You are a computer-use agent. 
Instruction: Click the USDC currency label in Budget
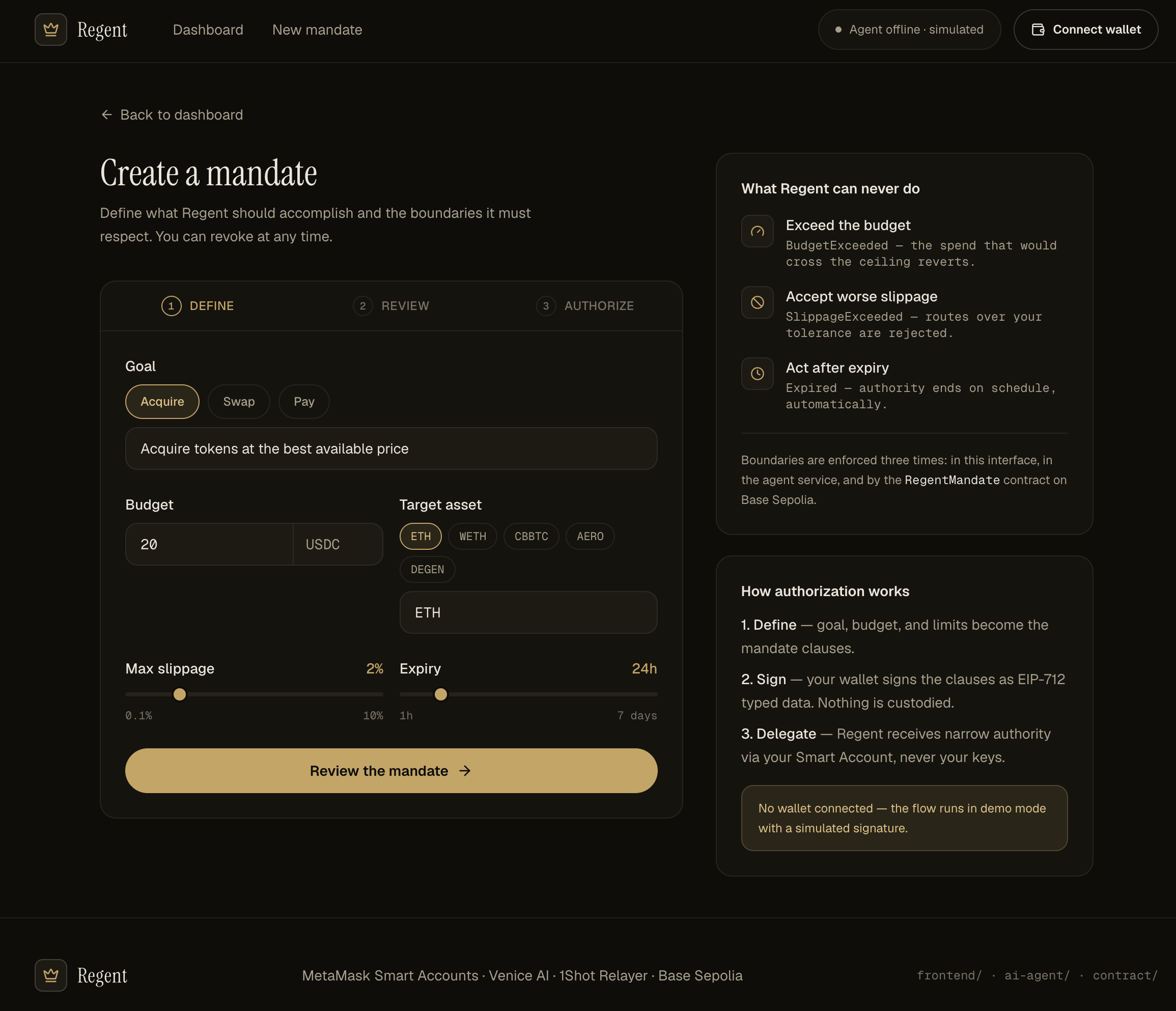pos(322,544)
